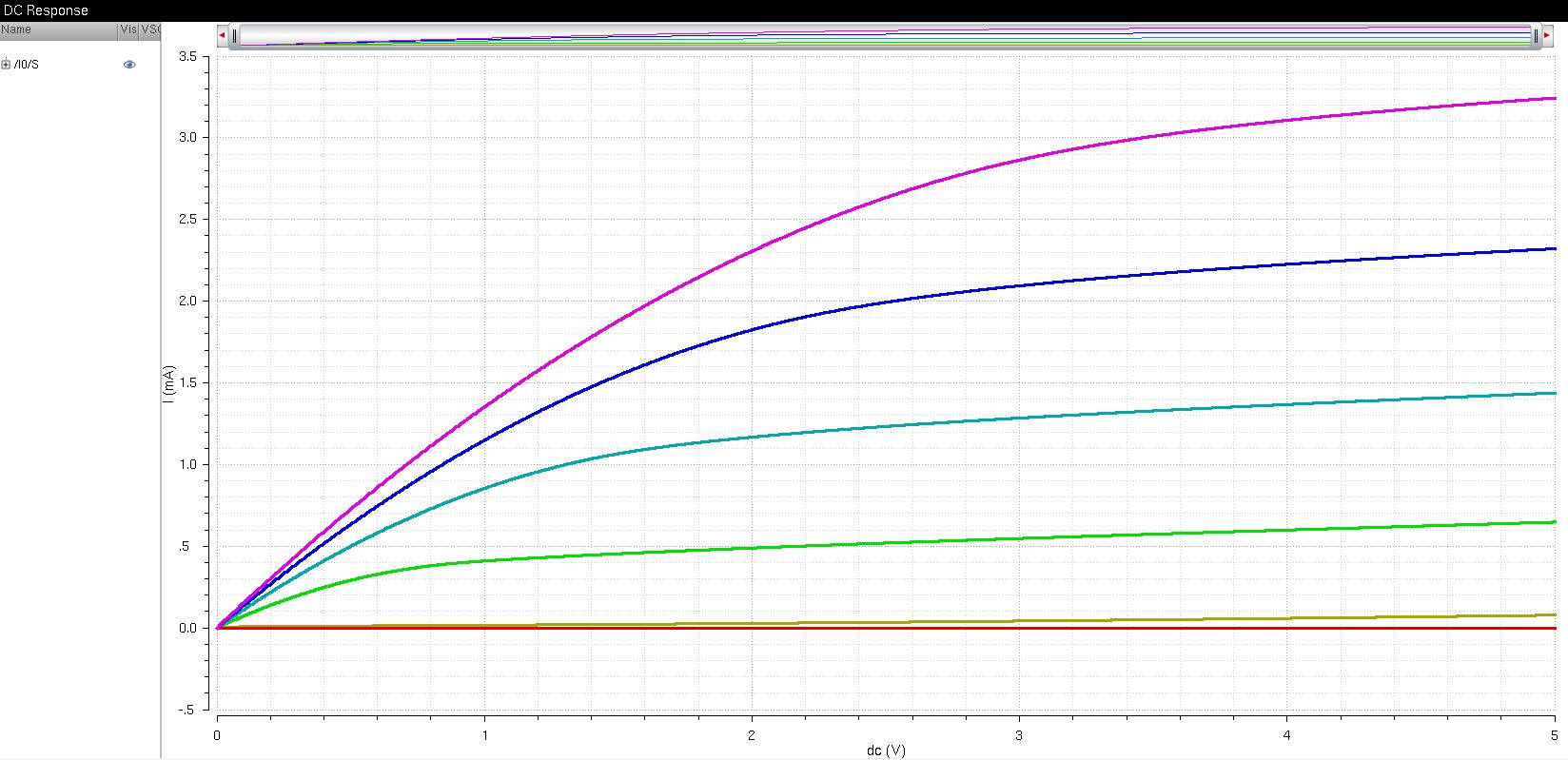Click the Name column header
This screenshot has height=760, width=1568.
pyautogui.click(x=59, y=29)
